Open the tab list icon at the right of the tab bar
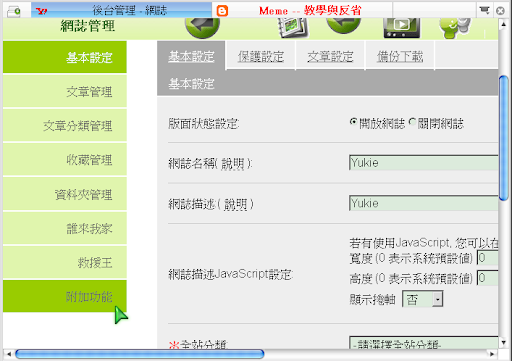This screenshot has height=361, width=512. click(x=484, y=10)
